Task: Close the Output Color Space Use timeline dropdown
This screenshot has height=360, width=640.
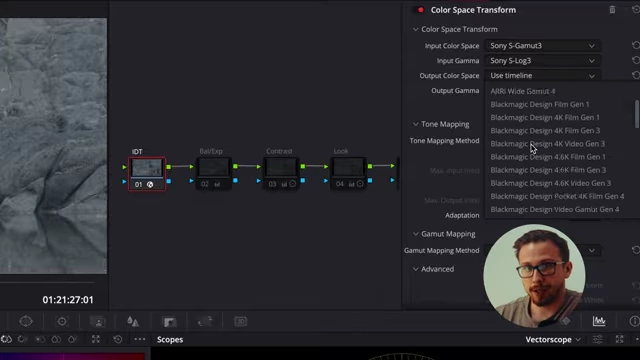Action: (x=542, y=75)
